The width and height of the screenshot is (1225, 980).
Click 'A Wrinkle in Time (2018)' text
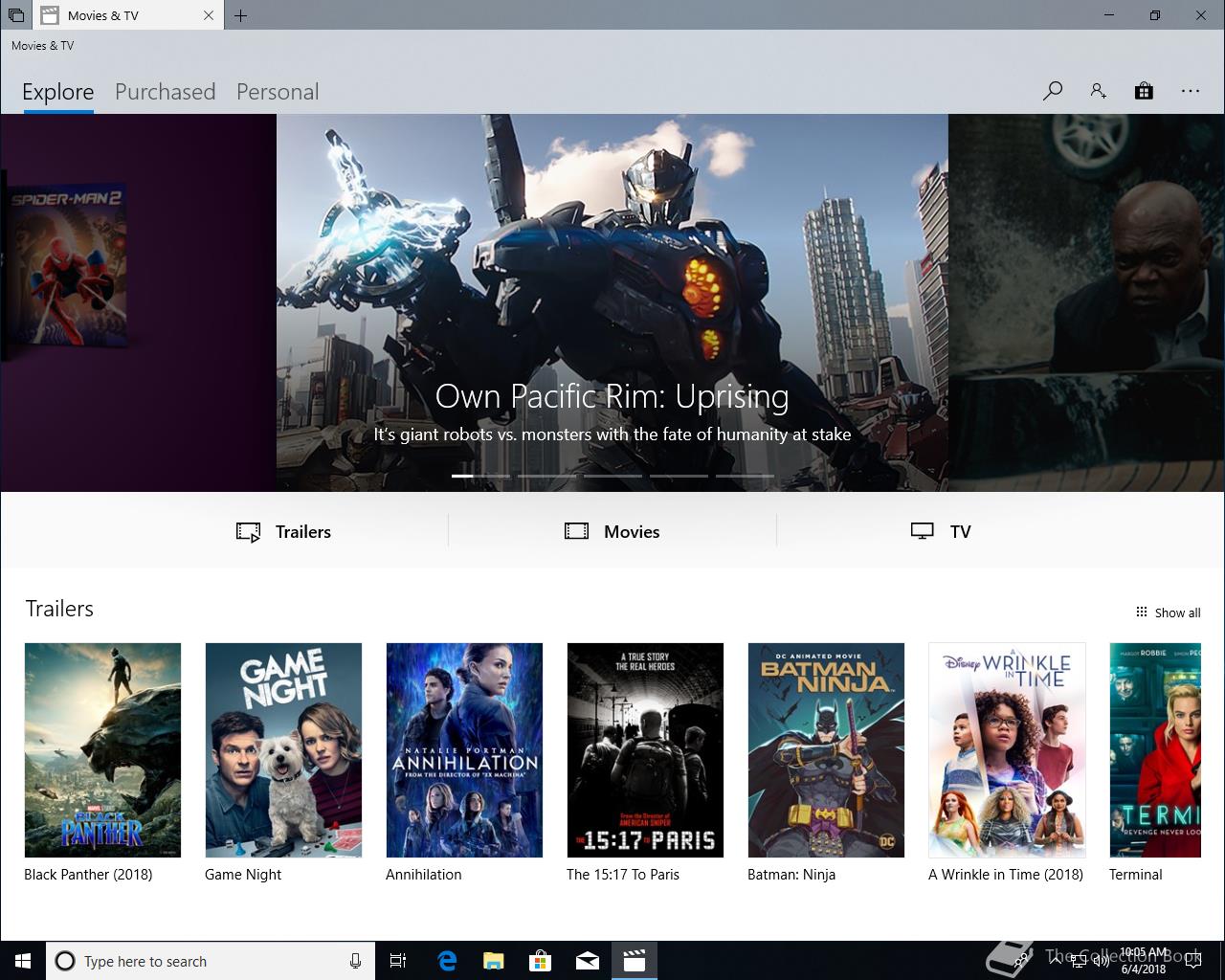coord(1006,875)
